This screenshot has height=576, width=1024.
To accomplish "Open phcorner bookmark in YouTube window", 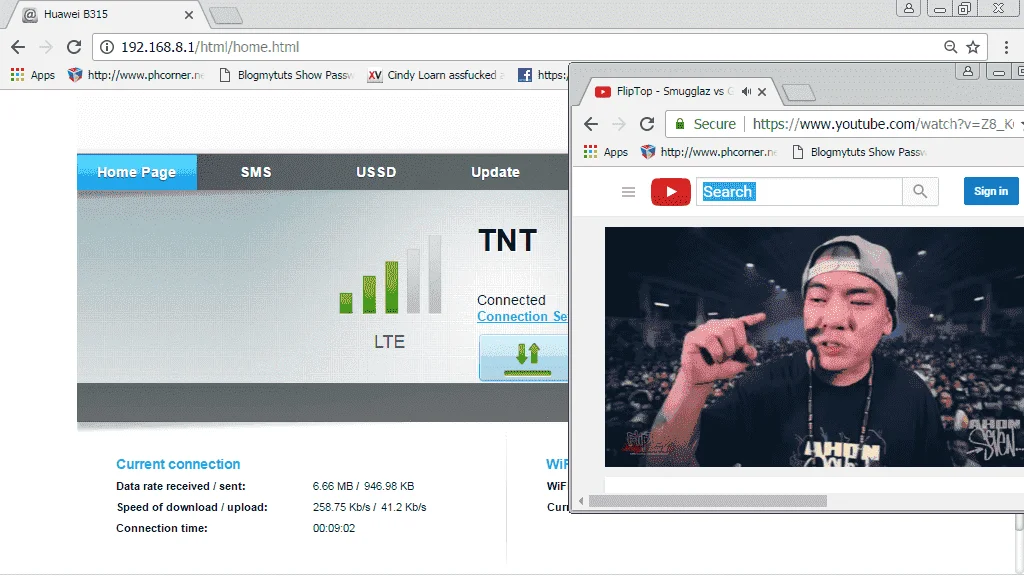I will coord(709,152).
